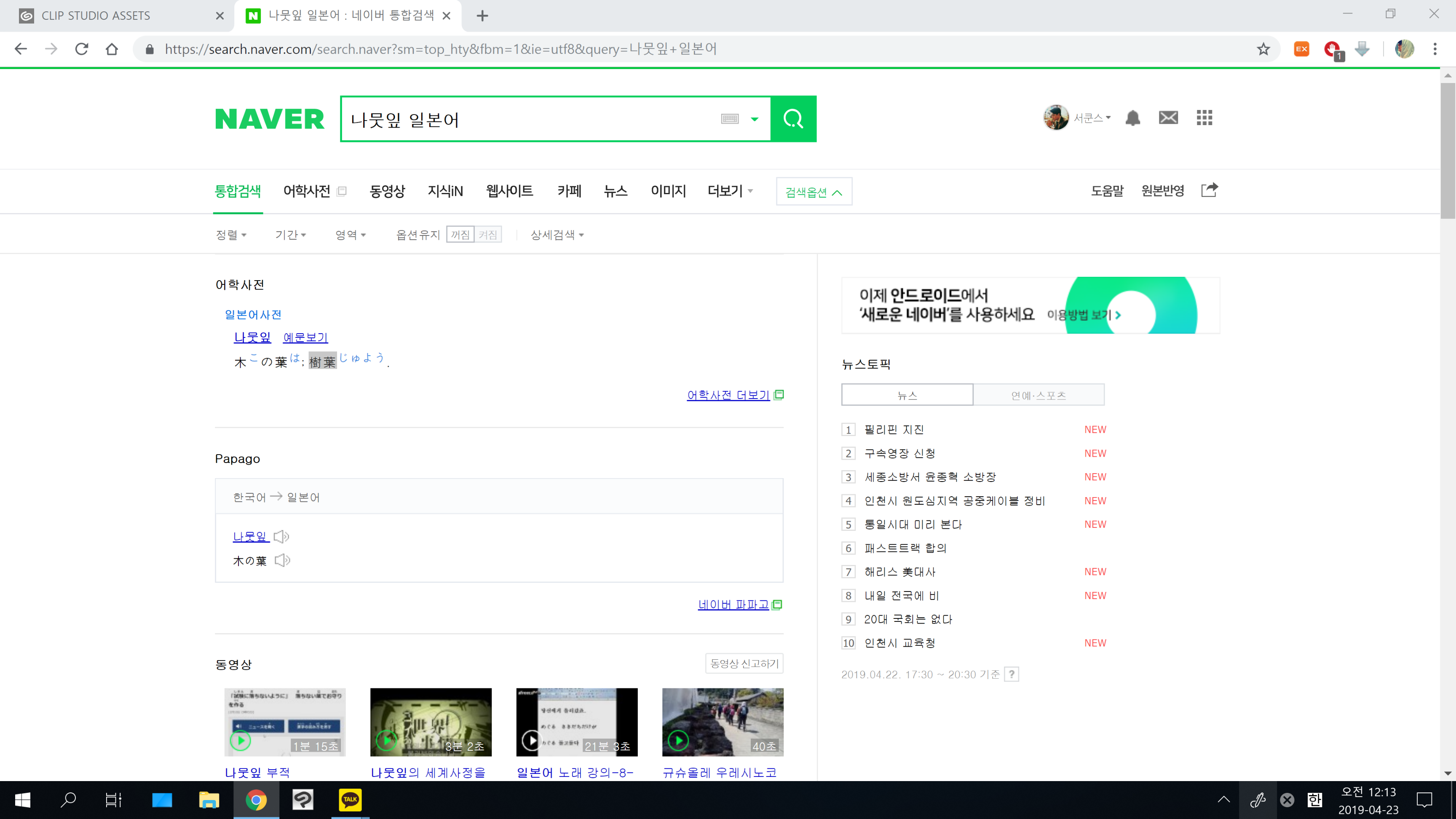Switch to the 이미지 search tab
Image resolution: width=1456 pixels, height=819 pixels.
pos(668,191)
